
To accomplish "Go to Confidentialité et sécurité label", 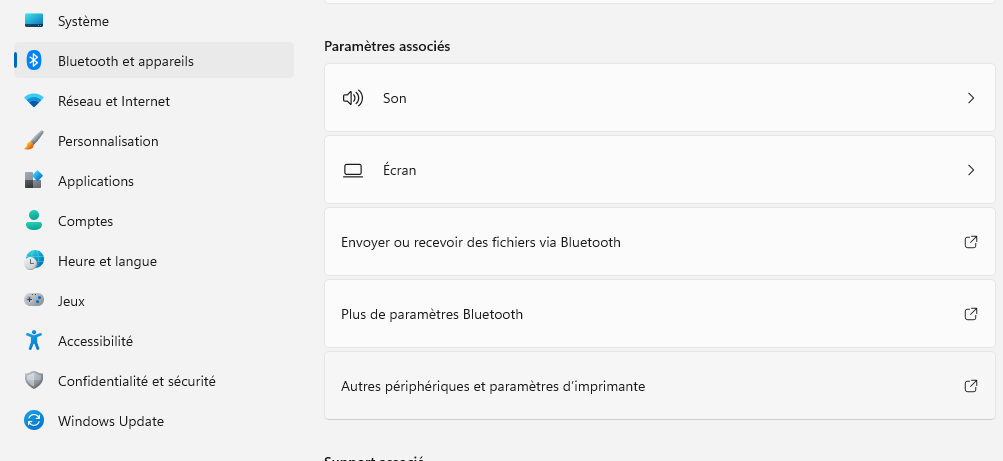I will pyautogui.click(x=137, y=381).
